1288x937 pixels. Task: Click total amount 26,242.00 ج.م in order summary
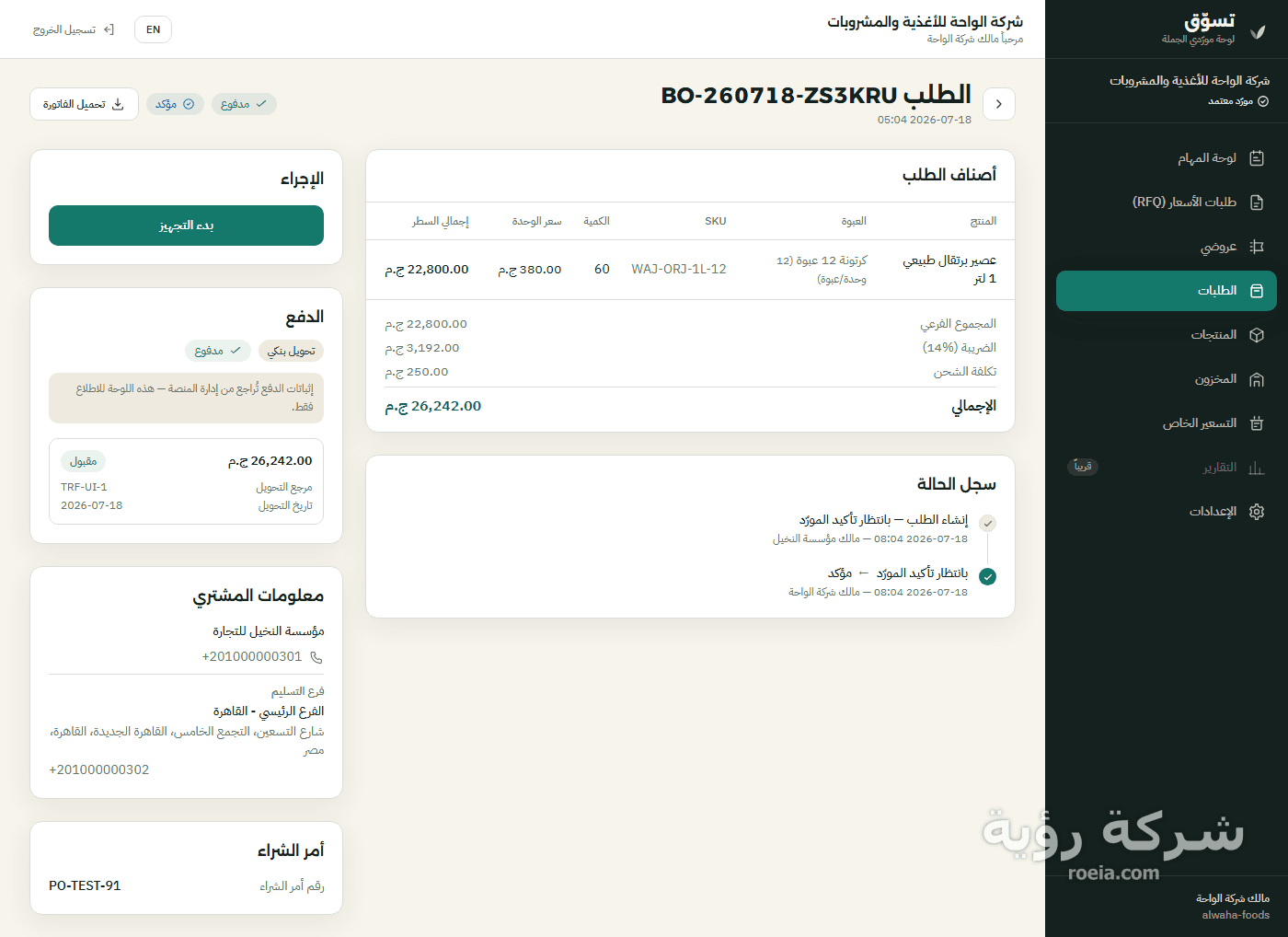pyautogui.click(x=433, y=406)
